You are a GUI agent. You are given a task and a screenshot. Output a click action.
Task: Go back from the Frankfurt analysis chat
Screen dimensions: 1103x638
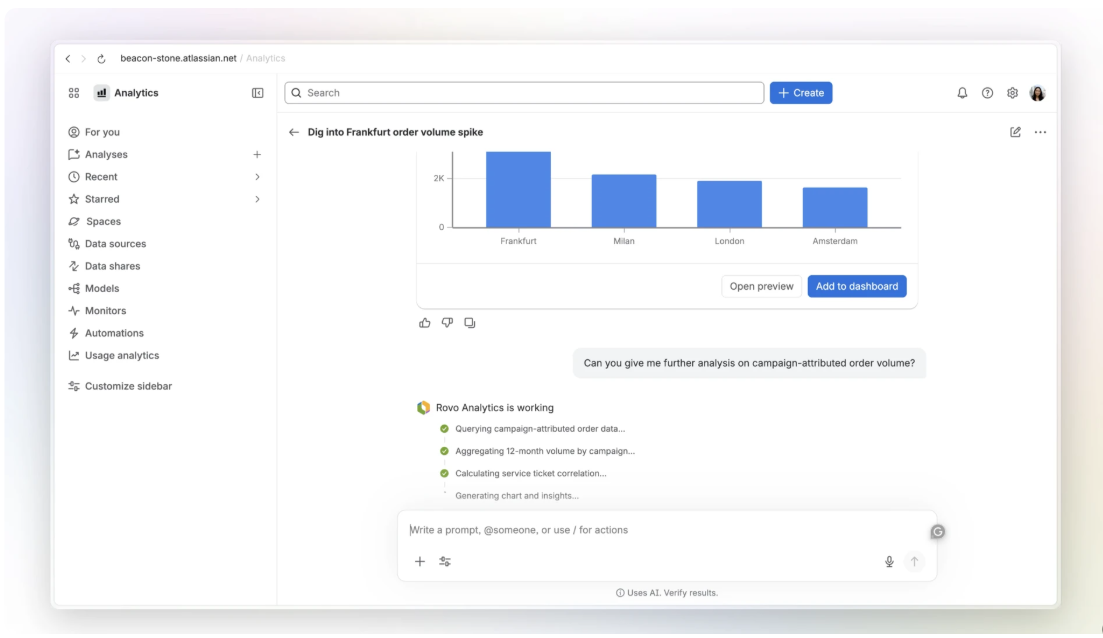[x=294, y=132]
